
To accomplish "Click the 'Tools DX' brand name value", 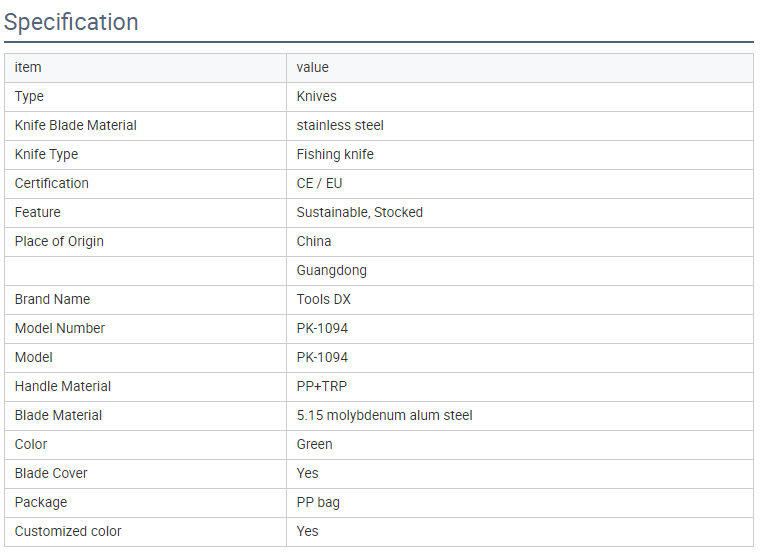I will point(324,300).
